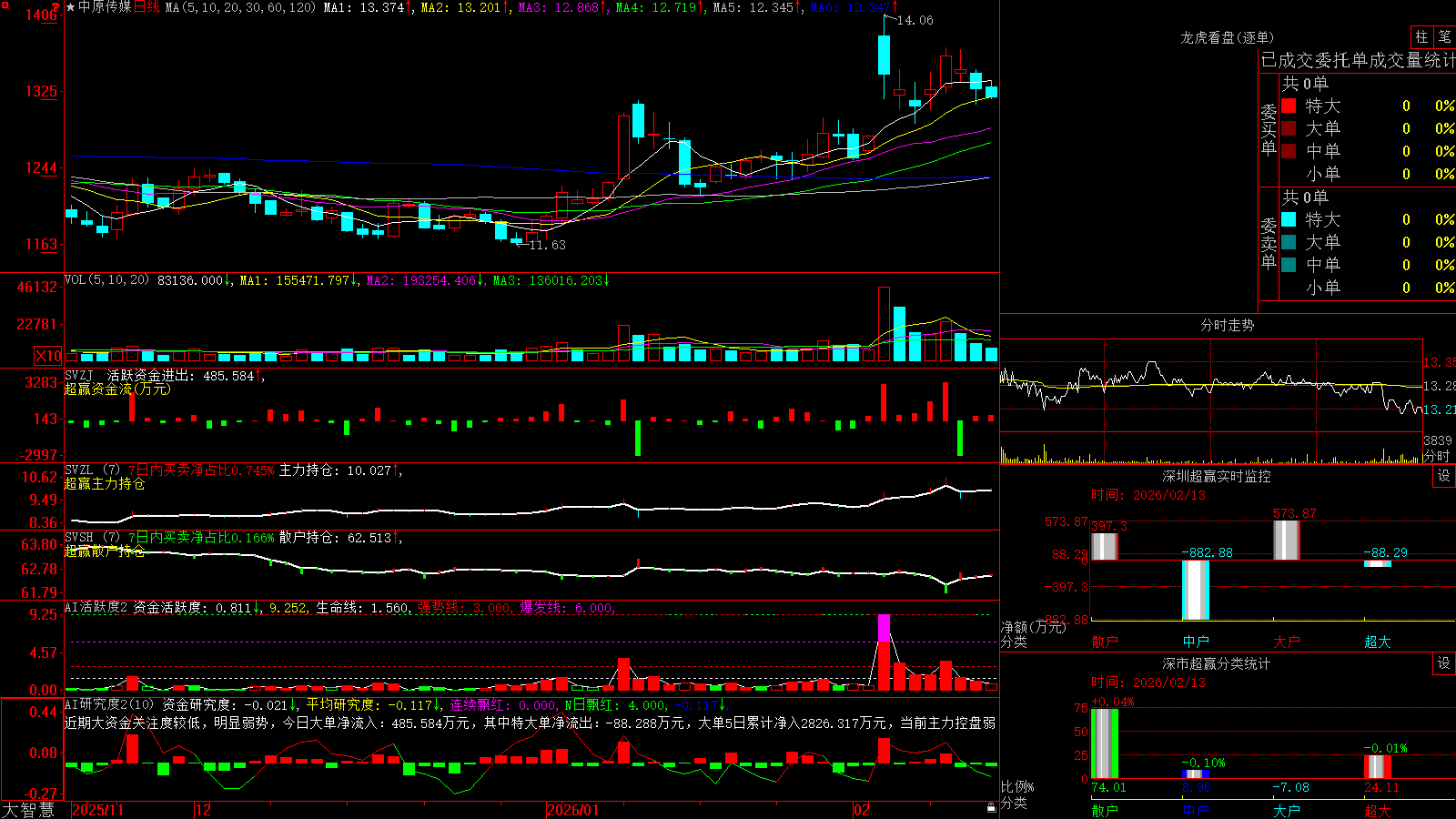Click the 超赢资金流(万元) yellow label
The width and height of the screenshot is (1456, 819).
[117, 389]
